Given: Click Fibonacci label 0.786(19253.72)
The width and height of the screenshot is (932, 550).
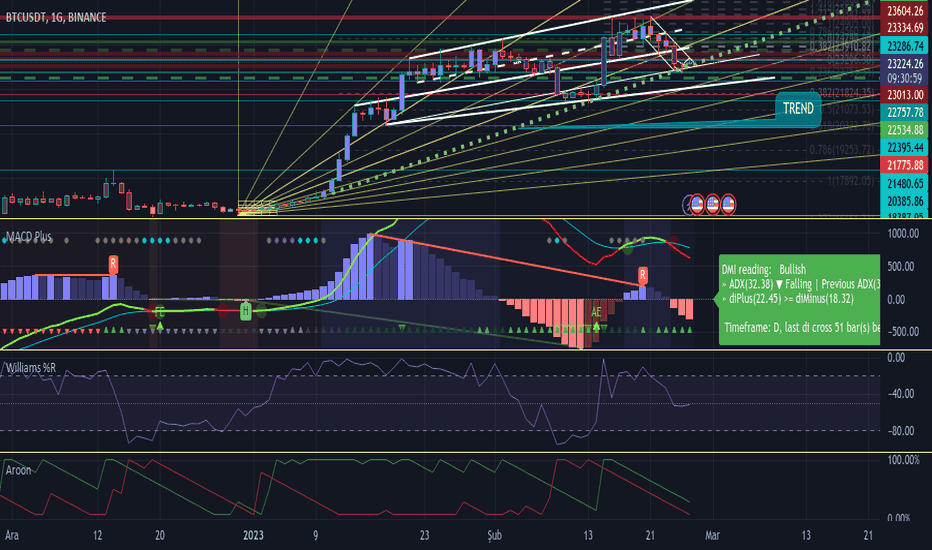Looking at the screenshot, I should [x=842, y=149].
